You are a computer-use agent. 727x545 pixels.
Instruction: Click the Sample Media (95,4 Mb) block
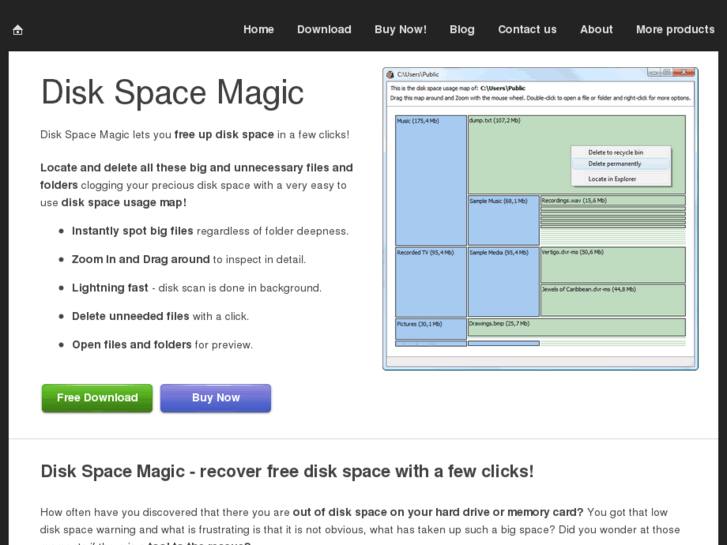504,282
